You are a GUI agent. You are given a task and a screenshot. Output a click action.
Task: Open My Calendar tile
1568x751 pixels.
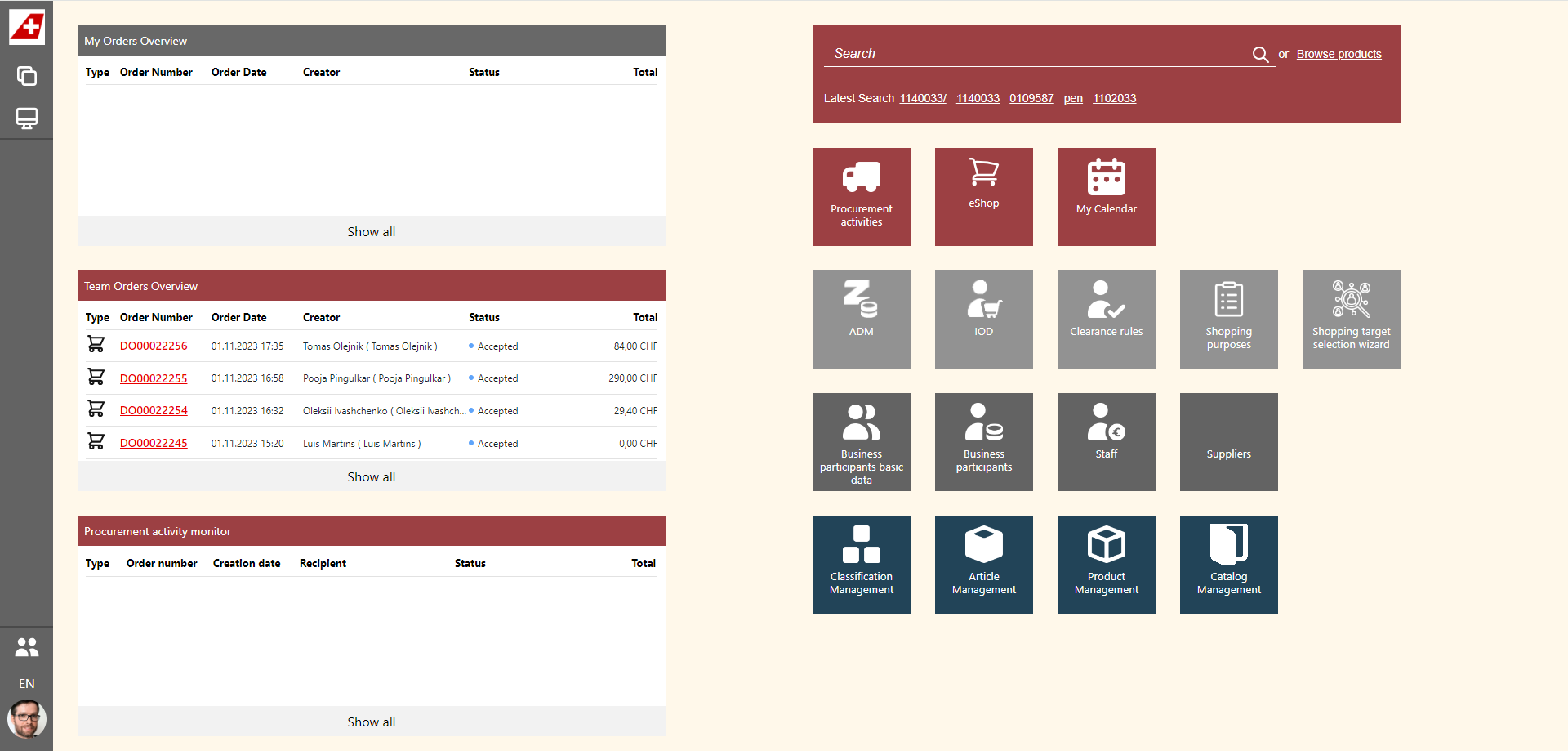1106,197
